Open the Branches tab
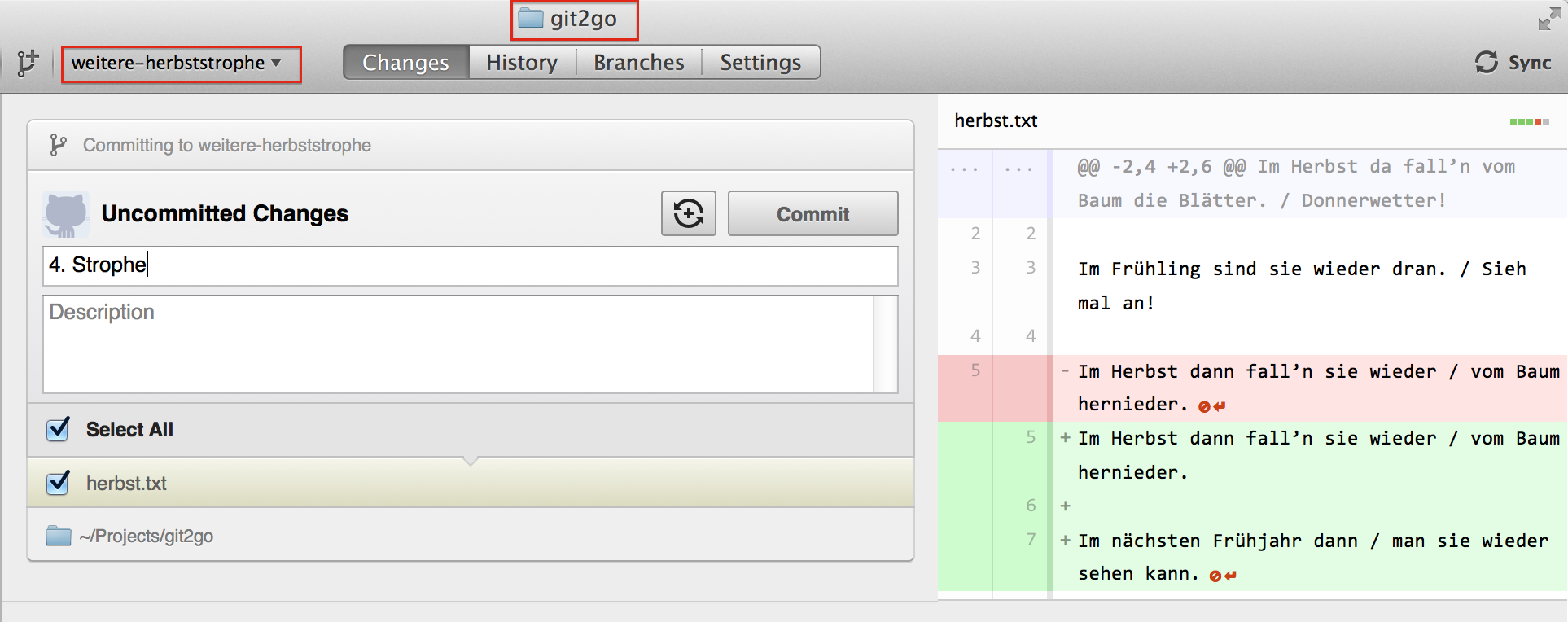1568x622 pixels. [x=639, y=63]
